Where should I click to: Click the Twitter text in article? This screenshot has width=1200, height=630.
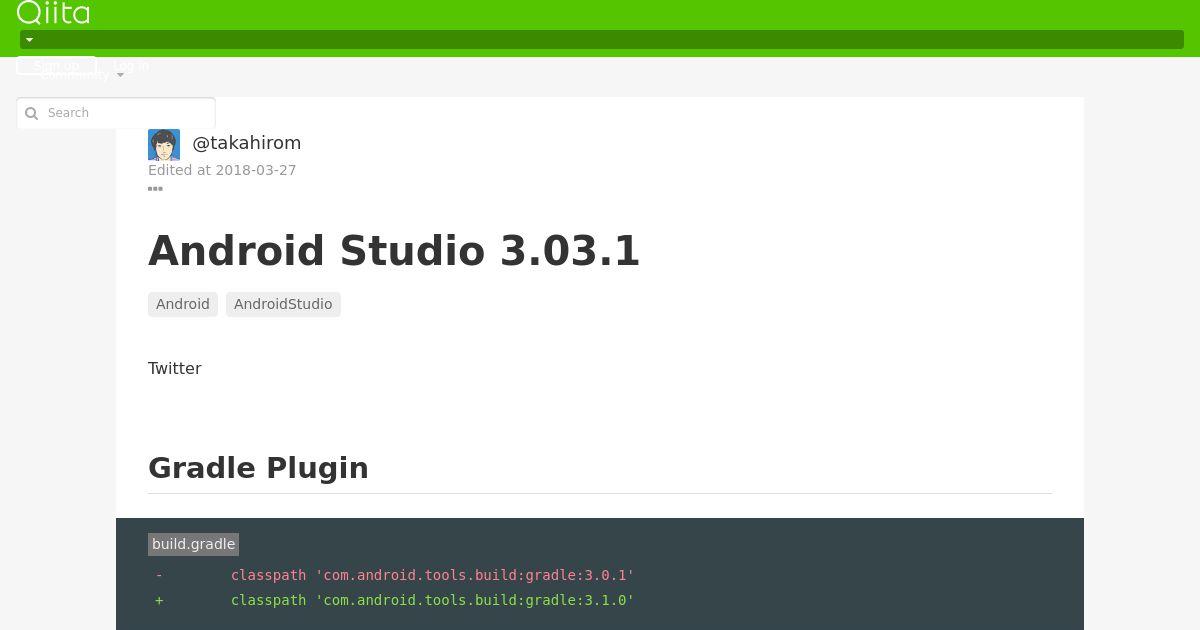[175, 368]
